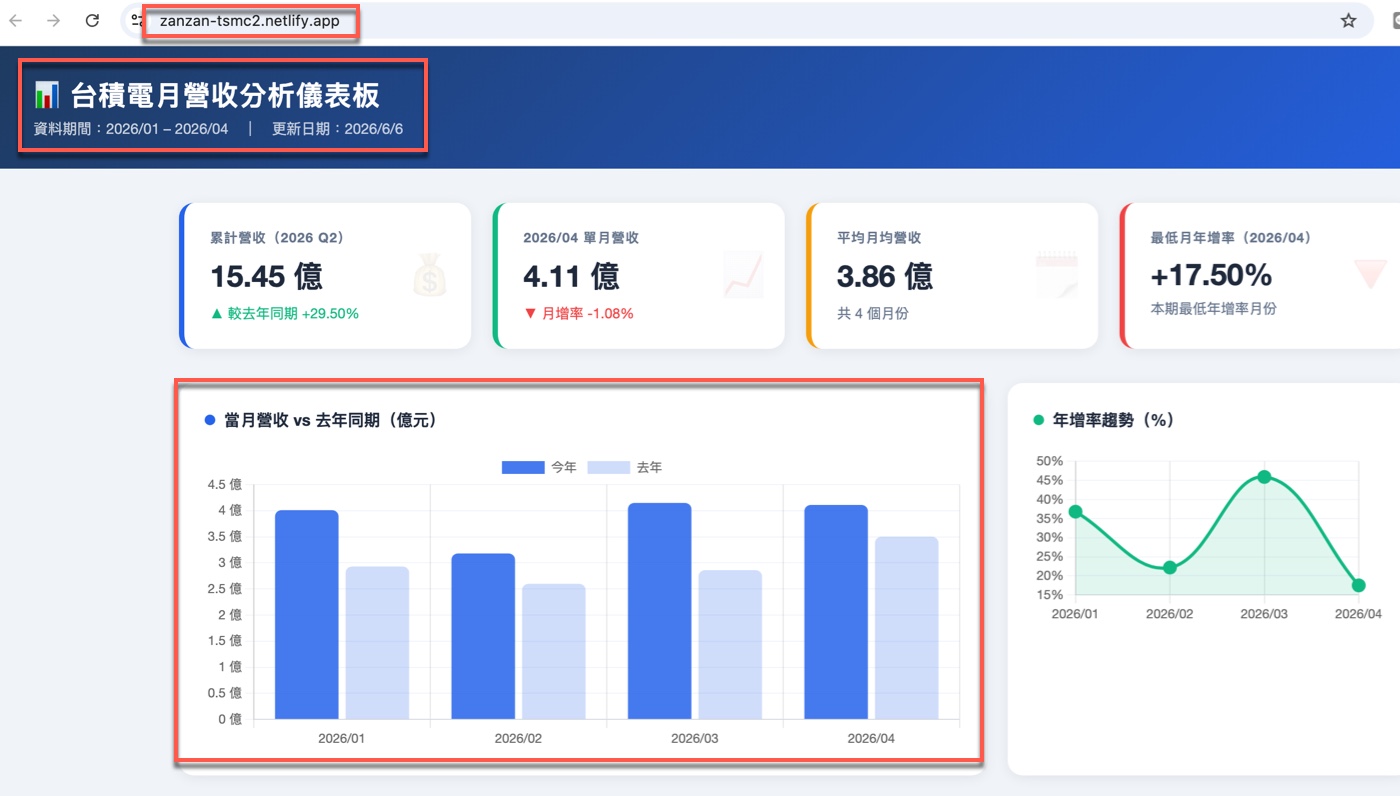Click the light blue 去年 bar for 2026/04
Viewport: 1400px width, 796px height.
[907, 628]
